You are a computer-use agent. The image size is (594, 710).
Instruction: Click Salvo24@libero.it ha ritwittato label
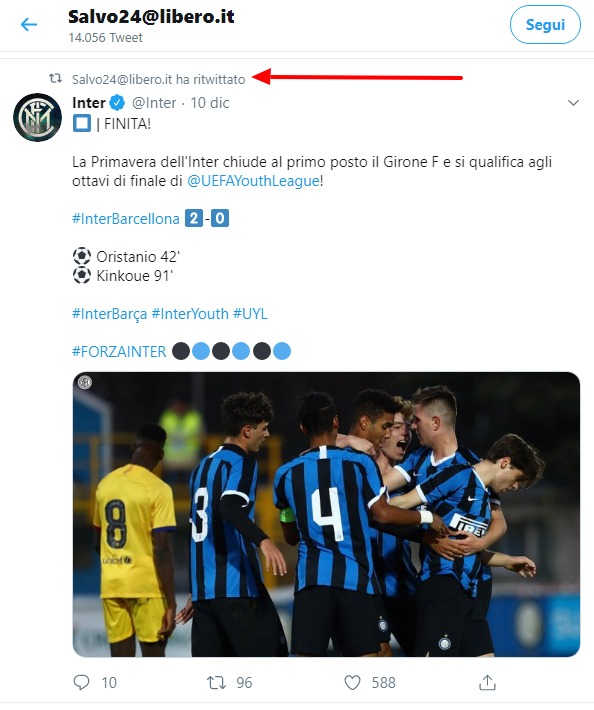click(x=158, y=79)
